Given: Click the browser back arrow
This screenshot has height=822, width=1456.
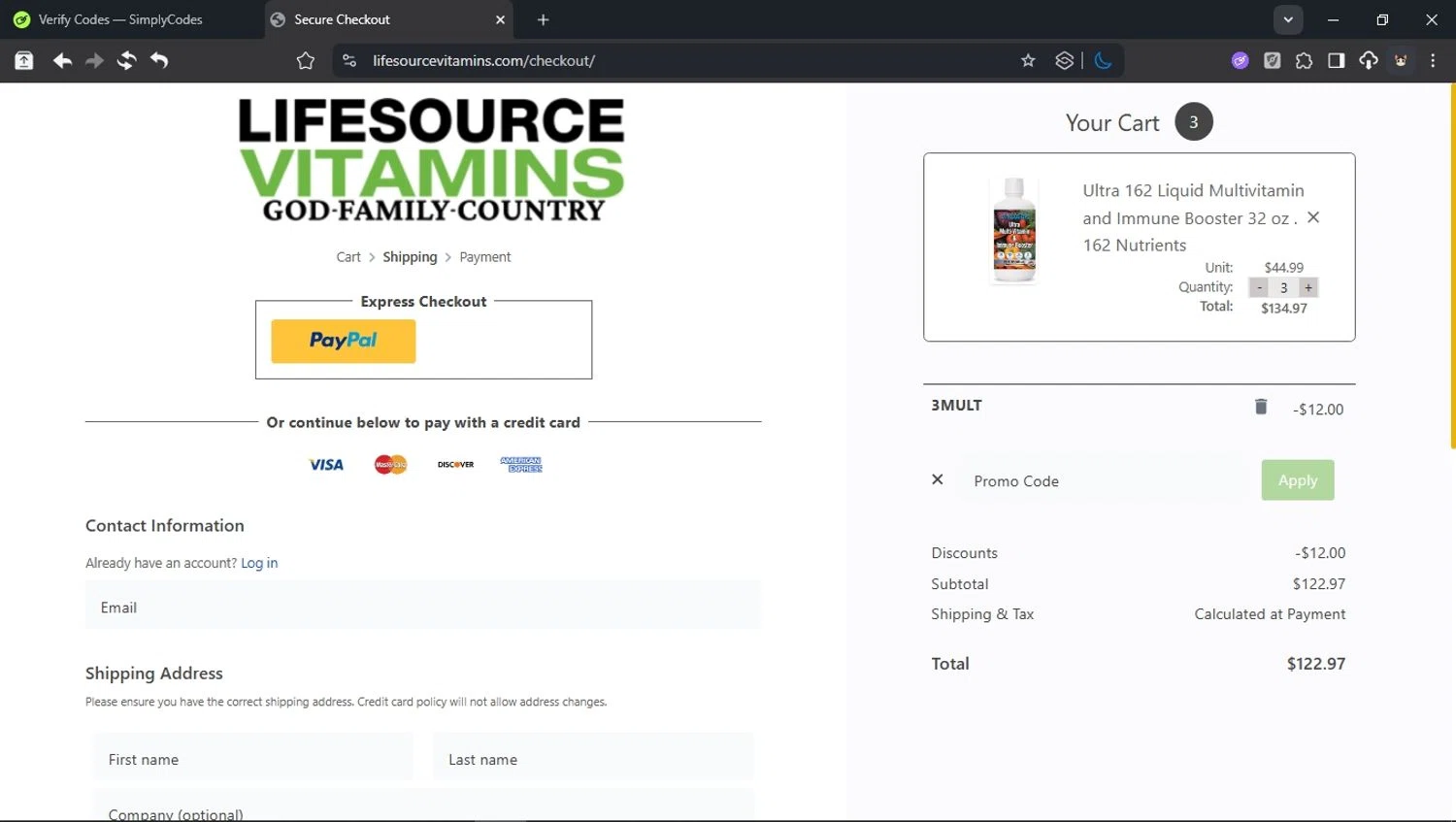Looking at the screenshot, I should click(62, 61).
